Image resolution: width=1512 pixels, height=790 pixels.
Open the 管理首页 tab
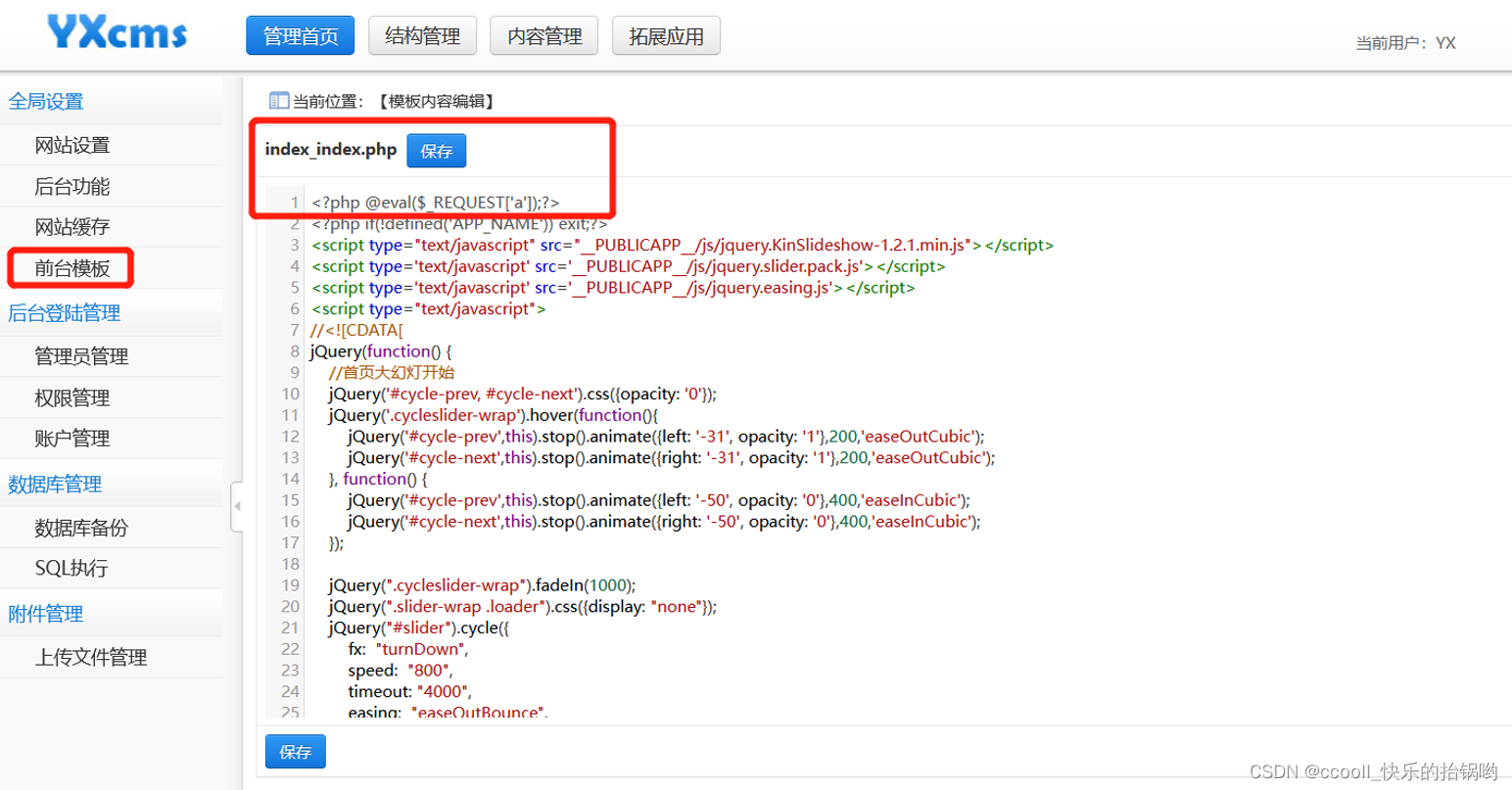coord(301,36)
